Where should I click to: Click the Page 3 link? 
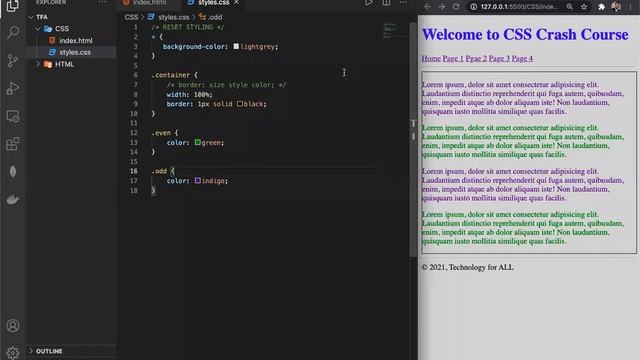coord(499,58)
